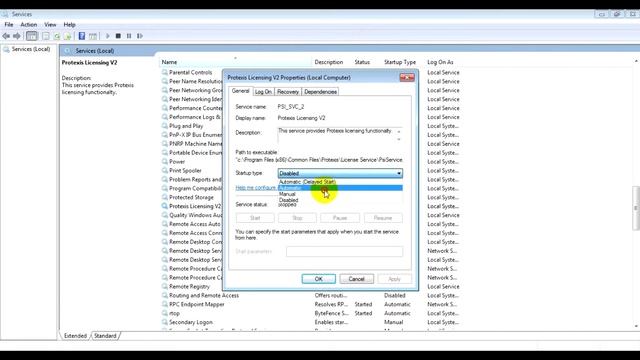
Task: Click into the Start parameters field
Action: (x=344, y=251)
